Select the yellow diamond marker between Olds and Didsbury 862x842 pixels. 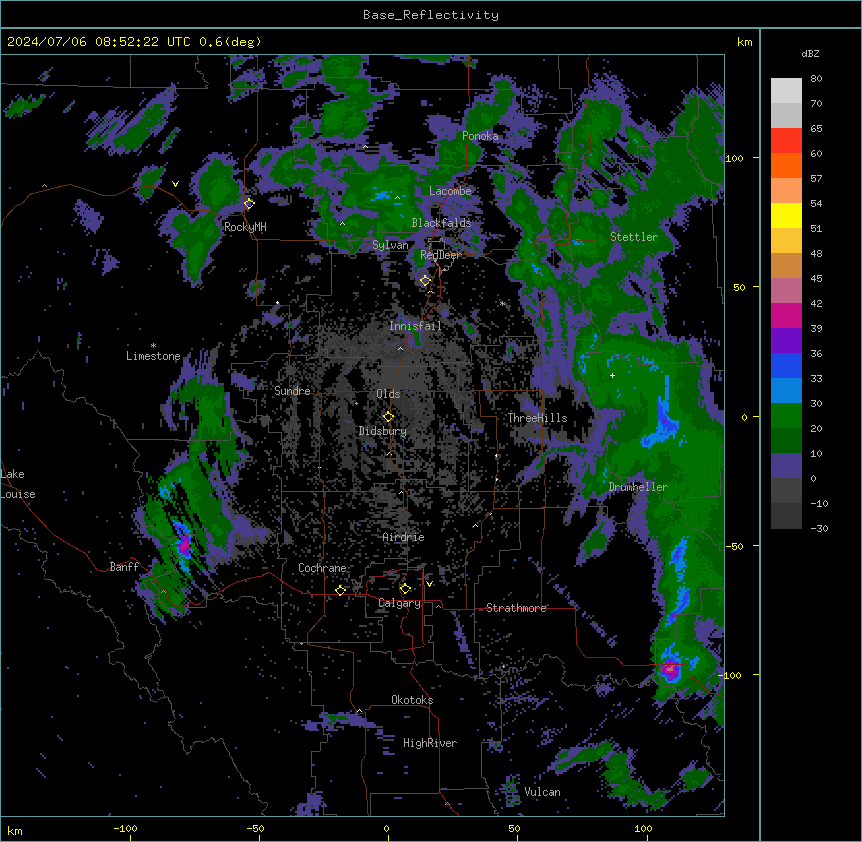coord(388,416)
